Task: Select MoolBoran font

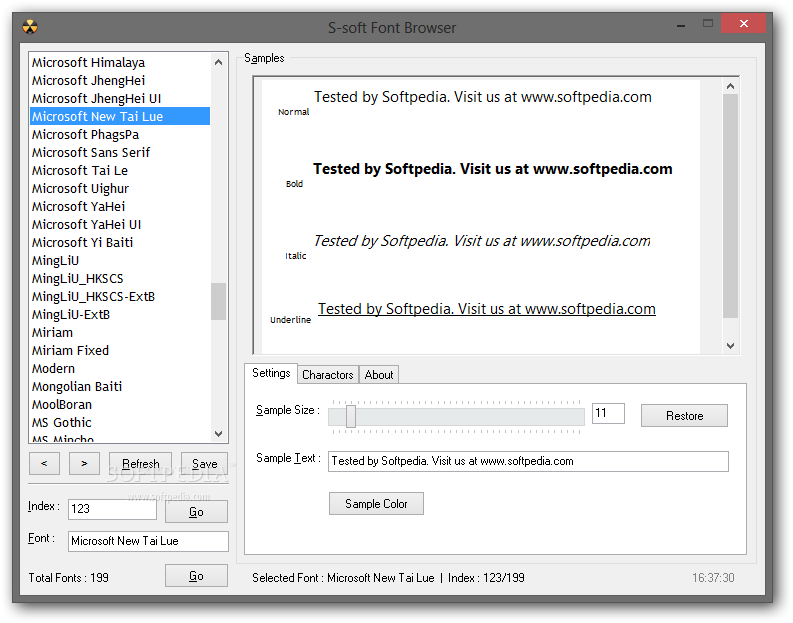Action: coord(120,405)
